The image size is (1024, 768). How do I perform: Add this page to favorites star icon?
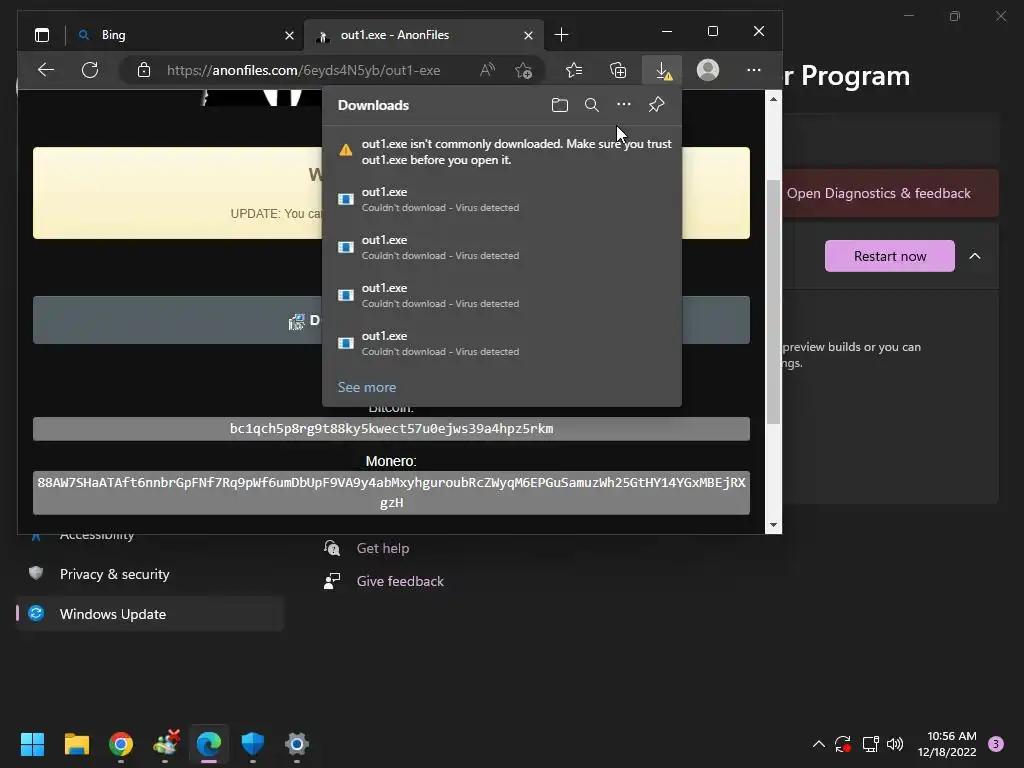(x=523, y=70)
